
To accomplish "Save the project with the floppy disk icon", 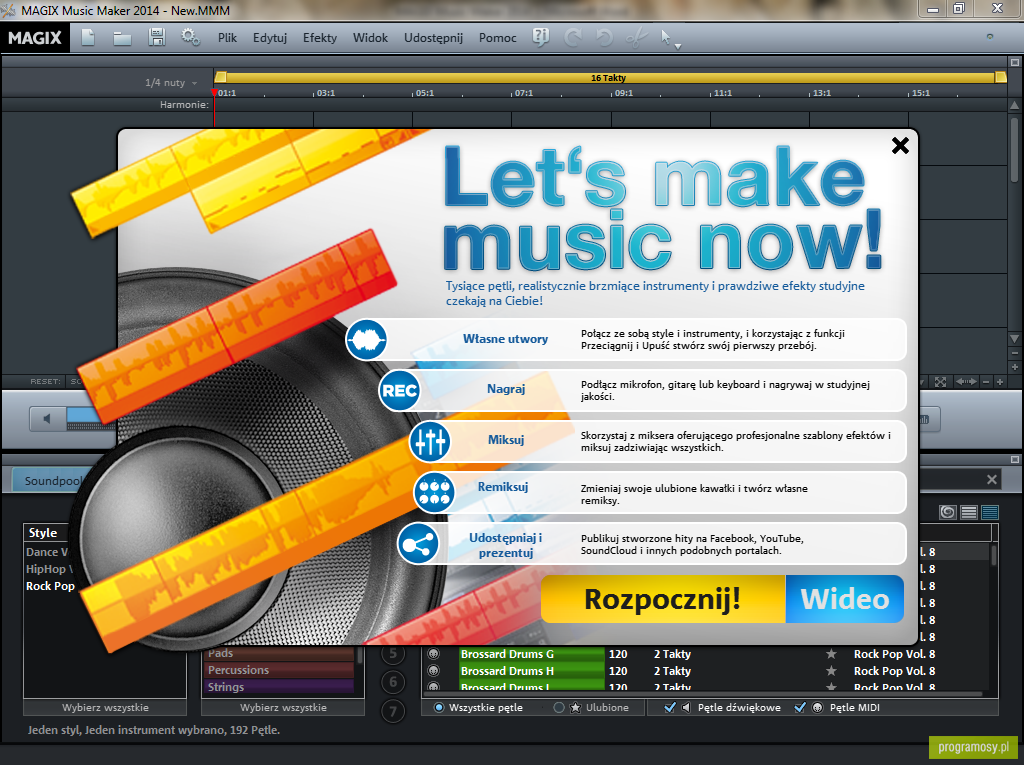I will click(157, 37).
